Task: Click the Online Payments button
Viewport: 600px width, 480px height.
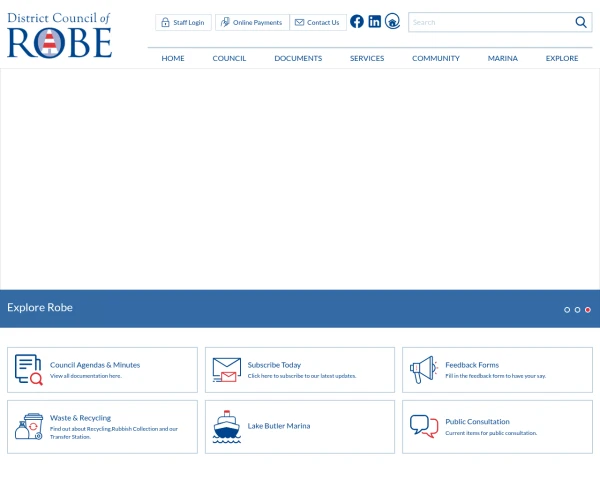Action: pyautogui.click(x=252, y=23)
